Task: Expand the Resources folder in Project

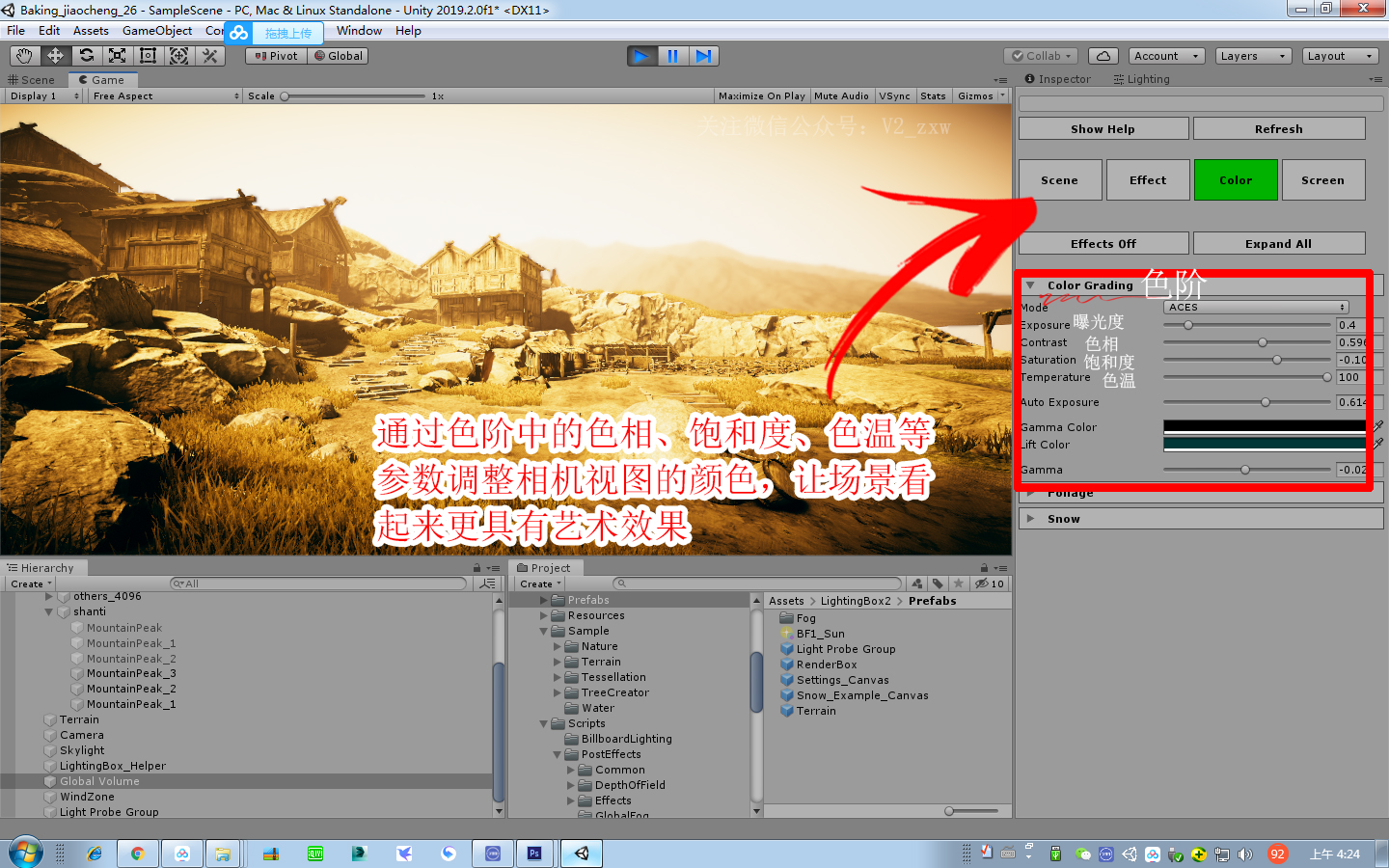Action: pyautogui.click(x=544, y=615)
